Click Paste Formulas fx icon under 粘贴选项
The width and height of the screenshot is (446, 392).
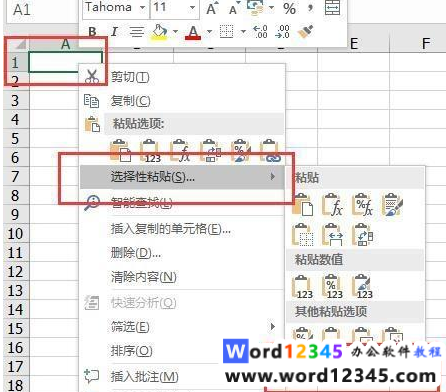point(180,151)
